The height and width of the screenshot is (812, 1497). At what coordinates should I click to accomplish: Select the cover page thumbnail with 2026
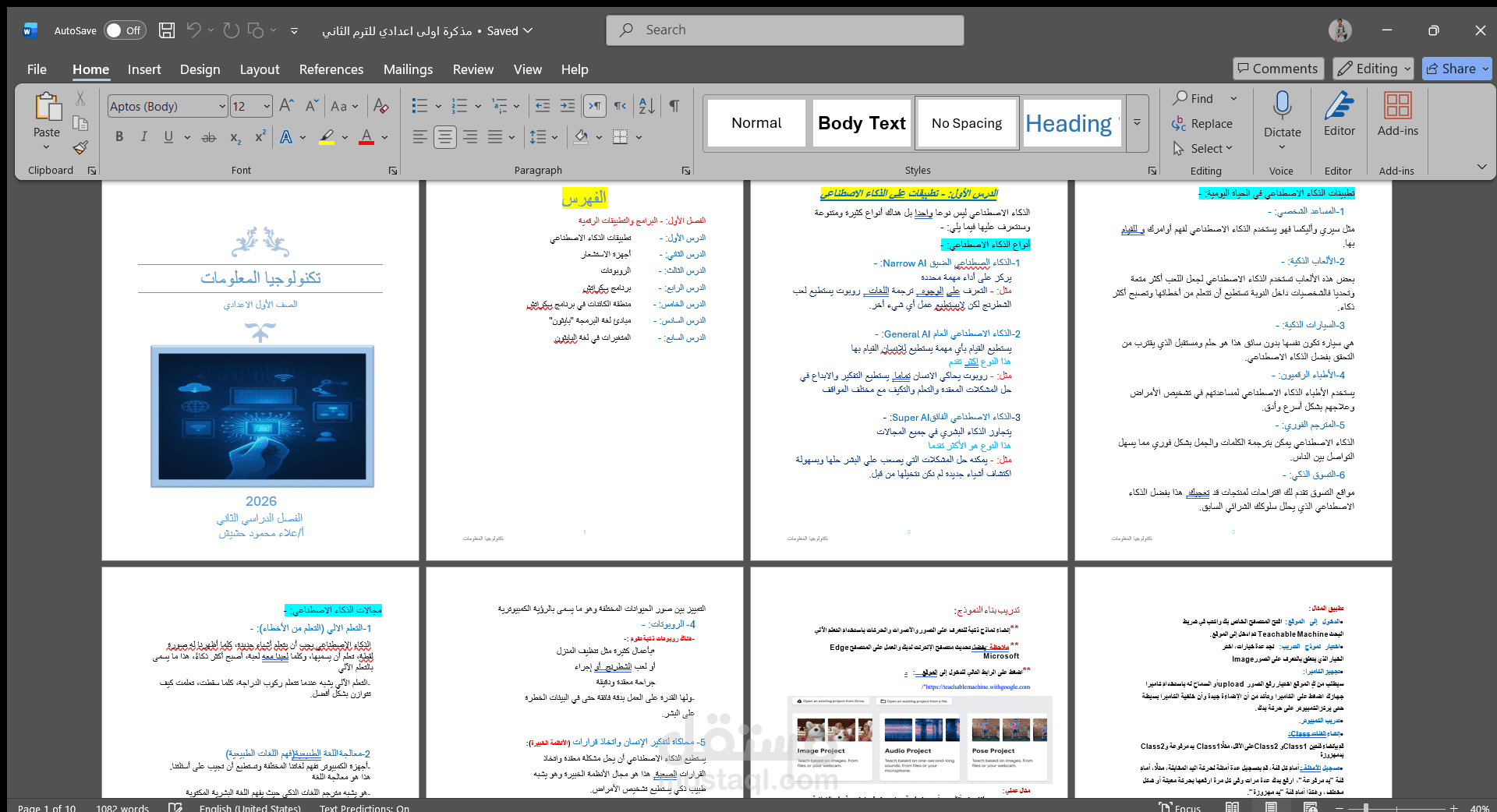(x=260, y=370)
